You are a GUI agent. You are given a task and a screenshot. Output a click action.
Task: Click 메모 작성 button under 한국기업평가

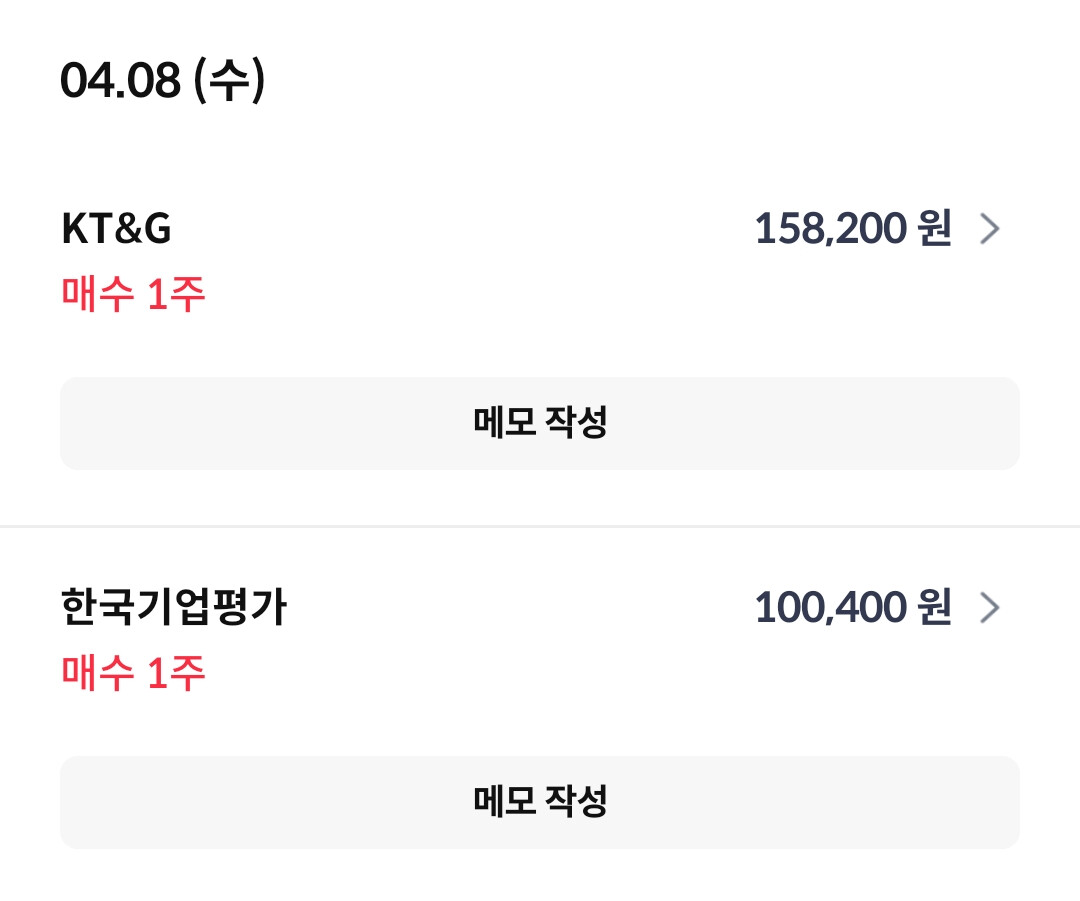(540, 801)
